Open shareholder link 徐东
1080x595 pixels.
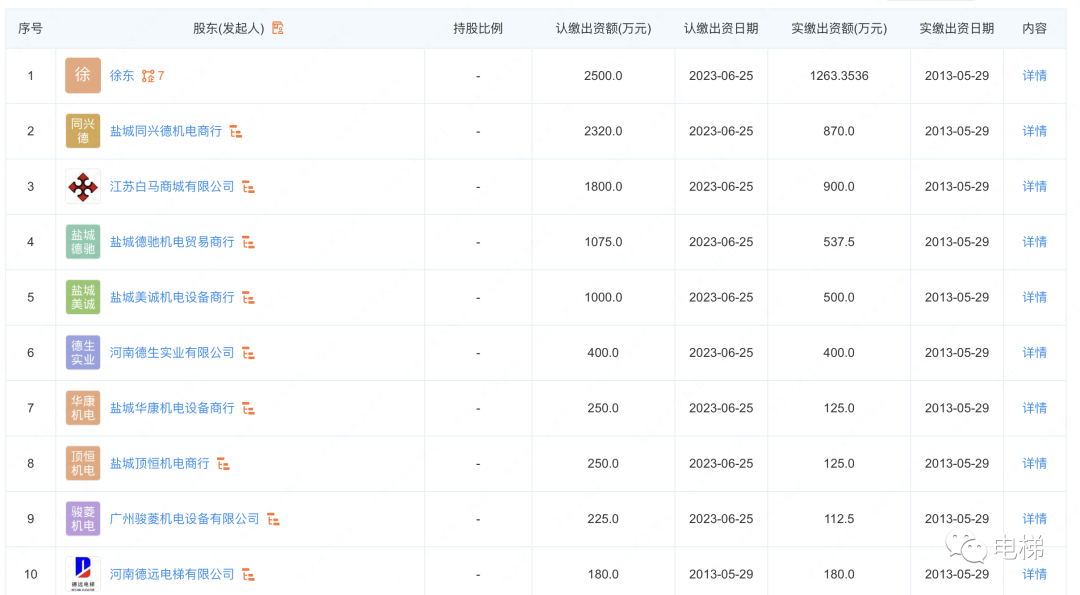122,76
